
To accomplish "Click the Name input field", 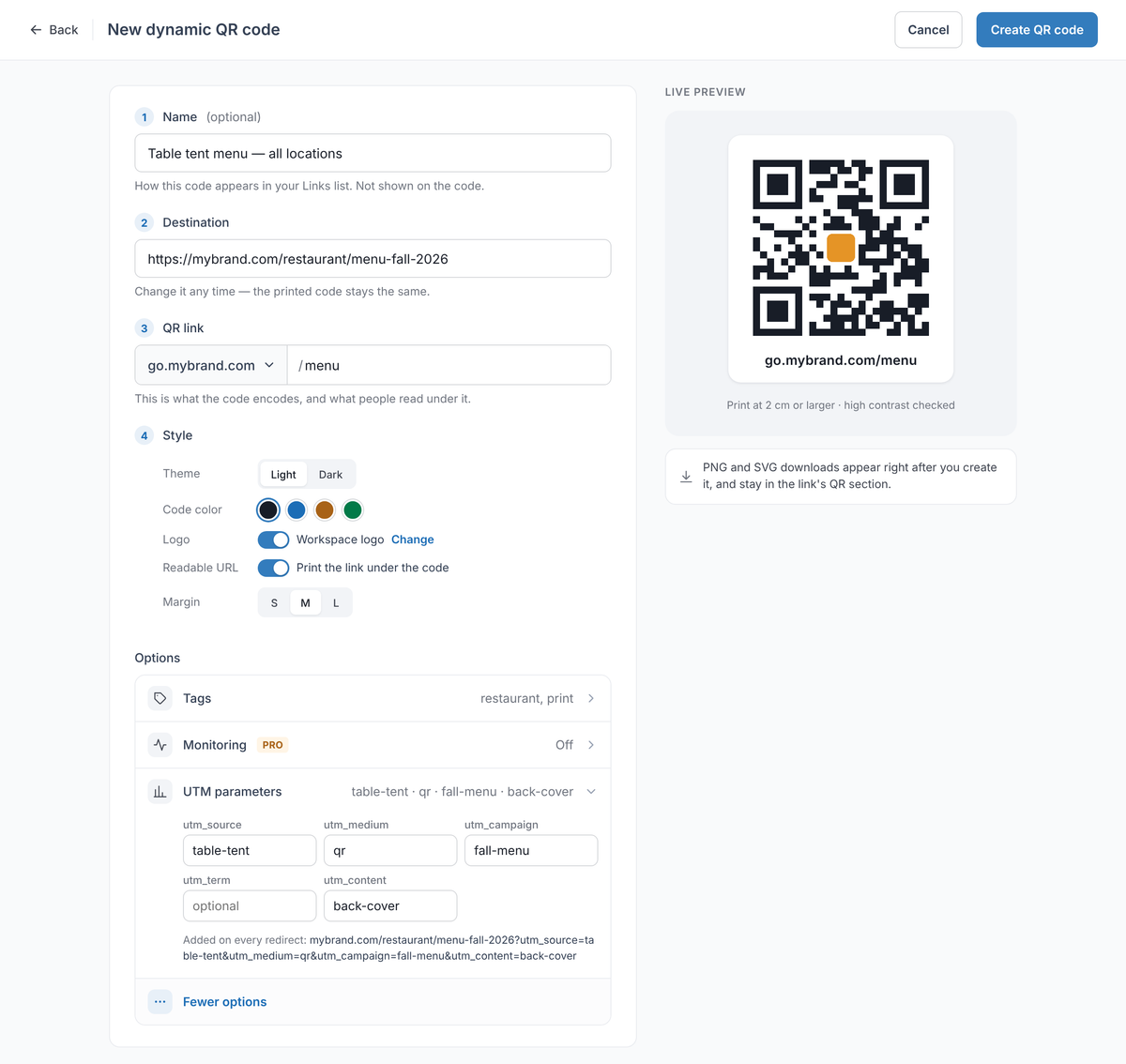I will click(373, 153).
